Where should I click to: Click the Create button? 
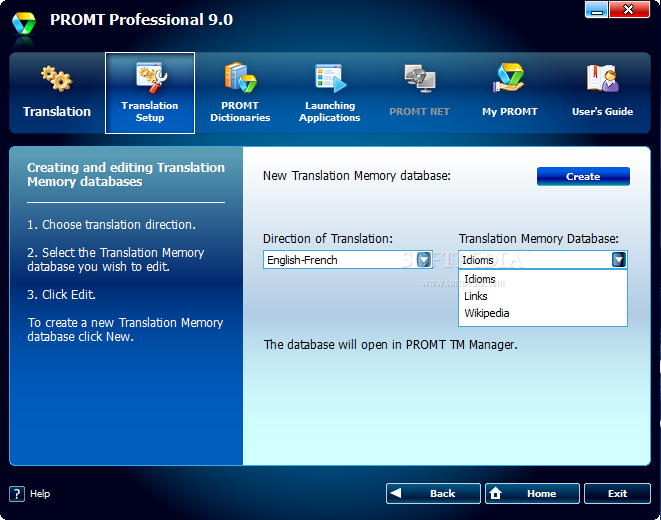coord(583,177)
